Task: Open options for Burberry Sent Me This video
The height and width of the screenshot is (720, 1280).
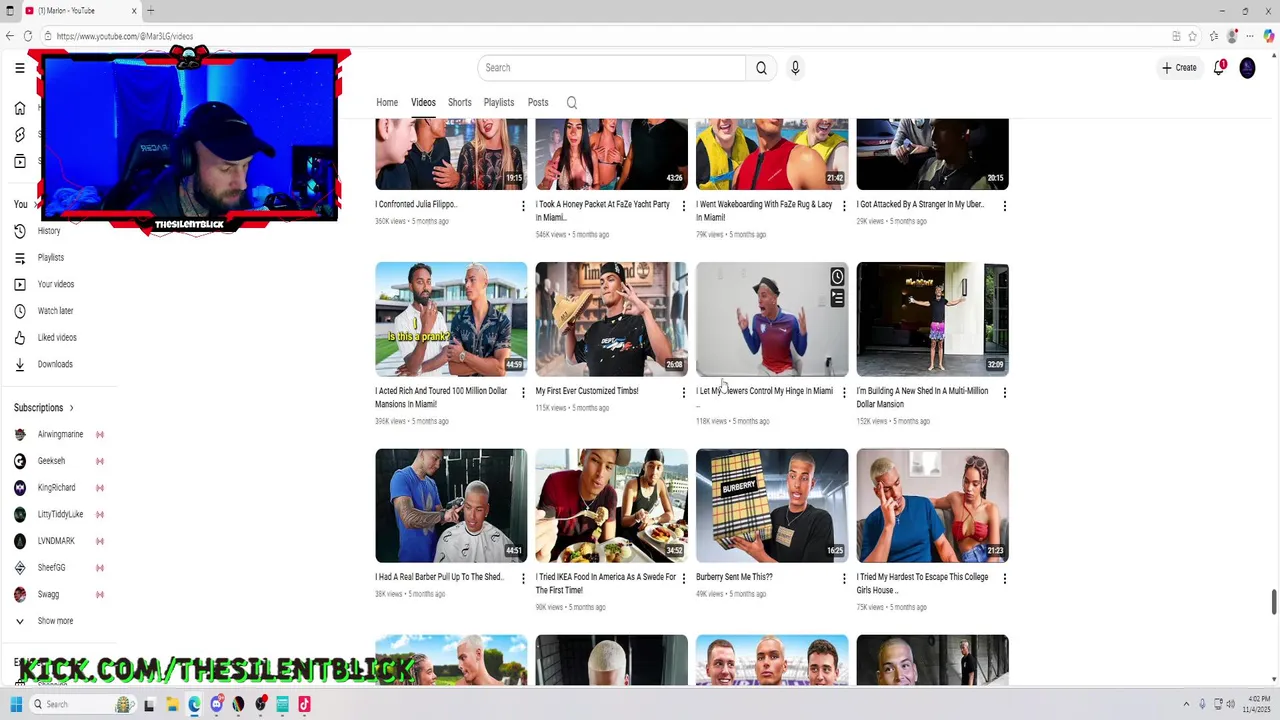Action: [844, 579]
